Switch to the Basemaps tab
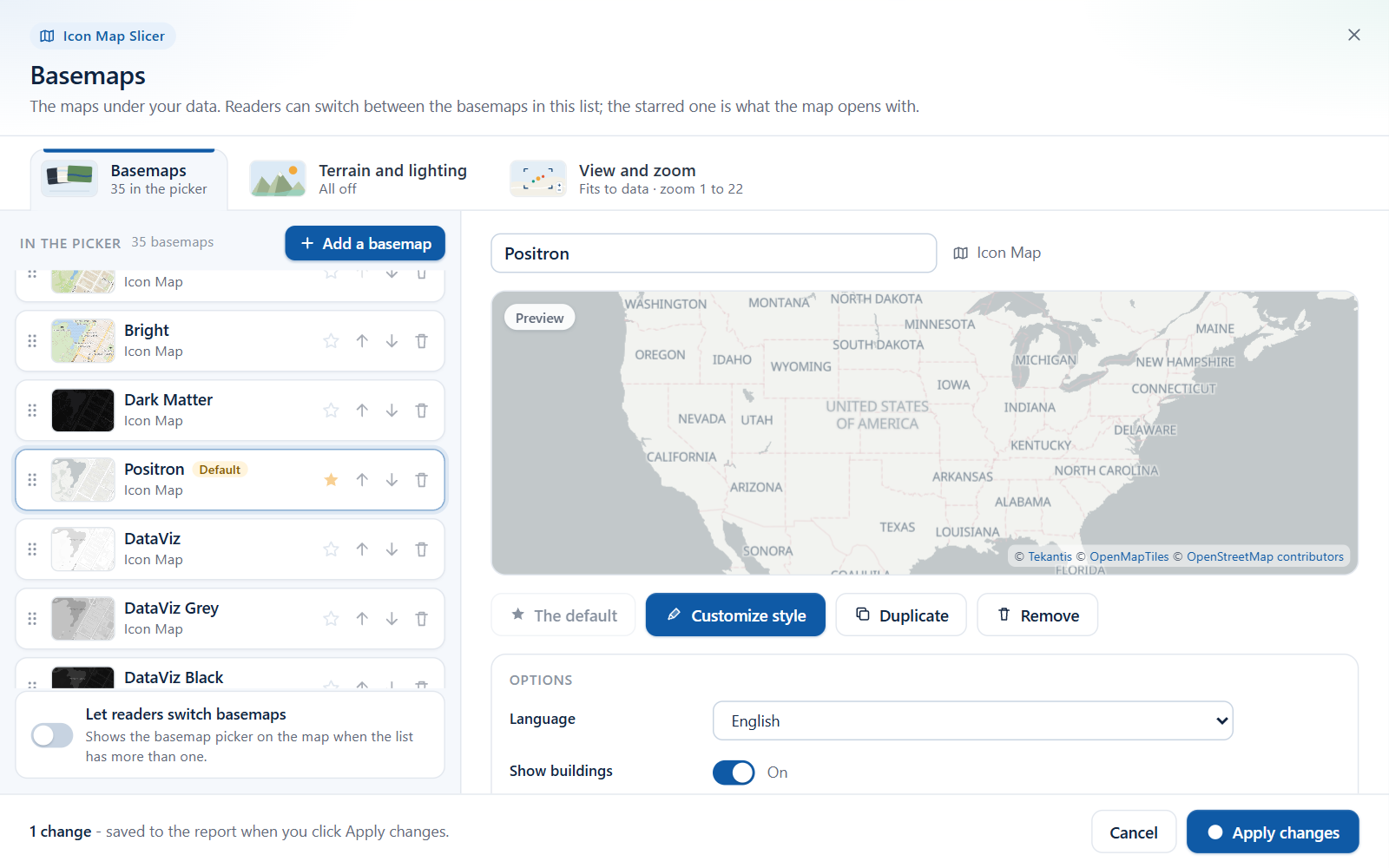 pyautogui.click(x=128, y=179)
